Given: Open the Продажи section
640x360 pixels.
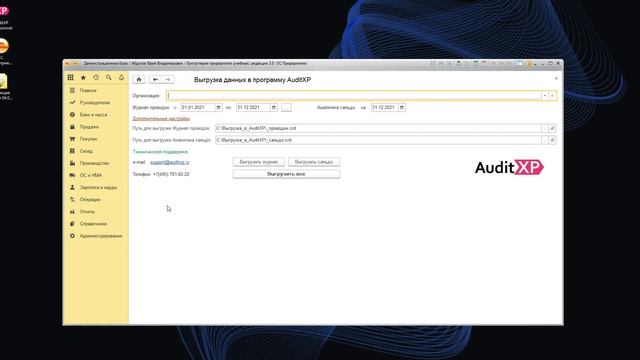Looking at the screenshot, I should click(89, 127).
